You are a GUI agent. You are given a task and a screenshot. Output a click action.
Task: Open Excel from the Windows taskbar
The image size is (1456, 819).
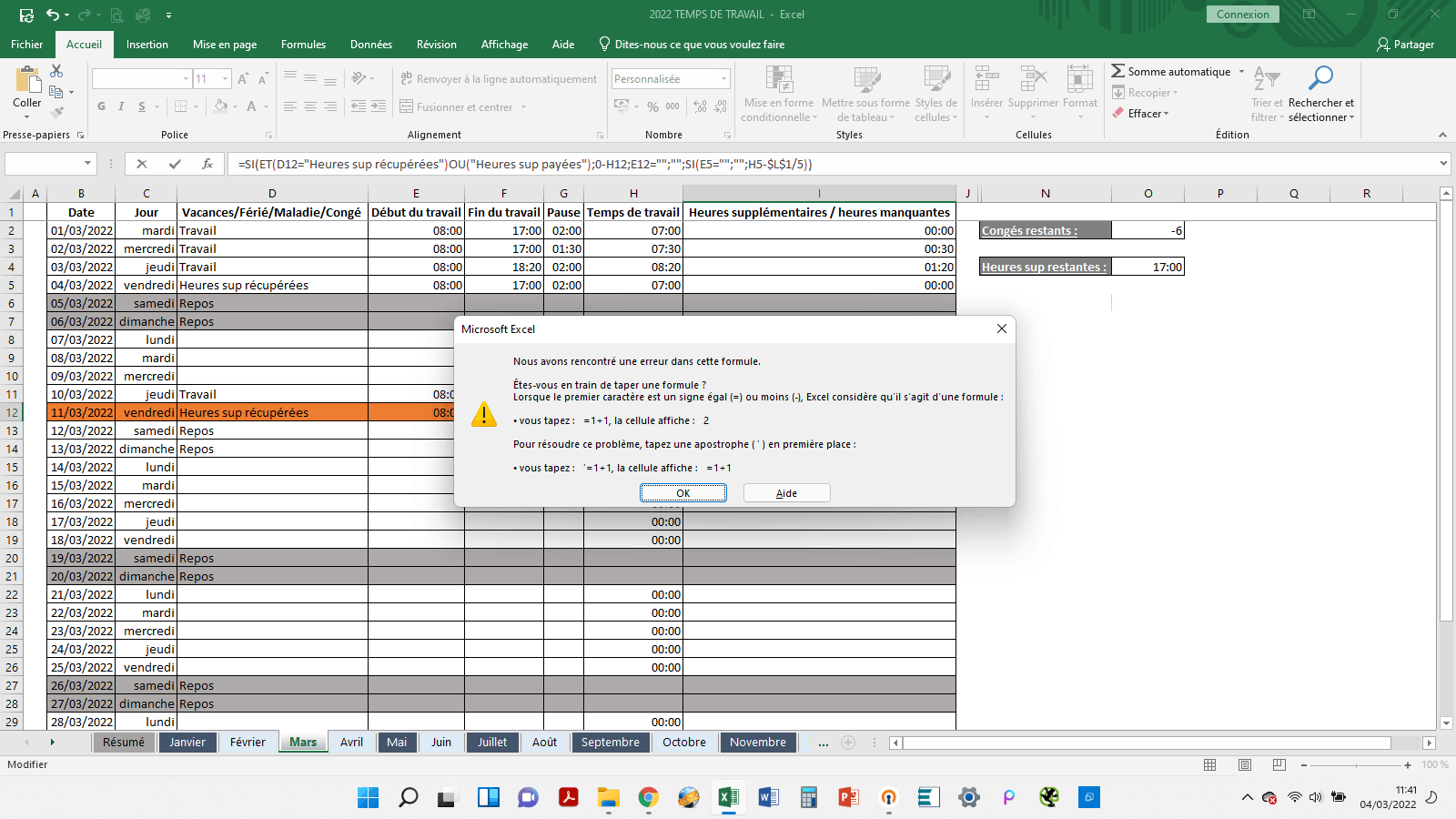[728, 798]
